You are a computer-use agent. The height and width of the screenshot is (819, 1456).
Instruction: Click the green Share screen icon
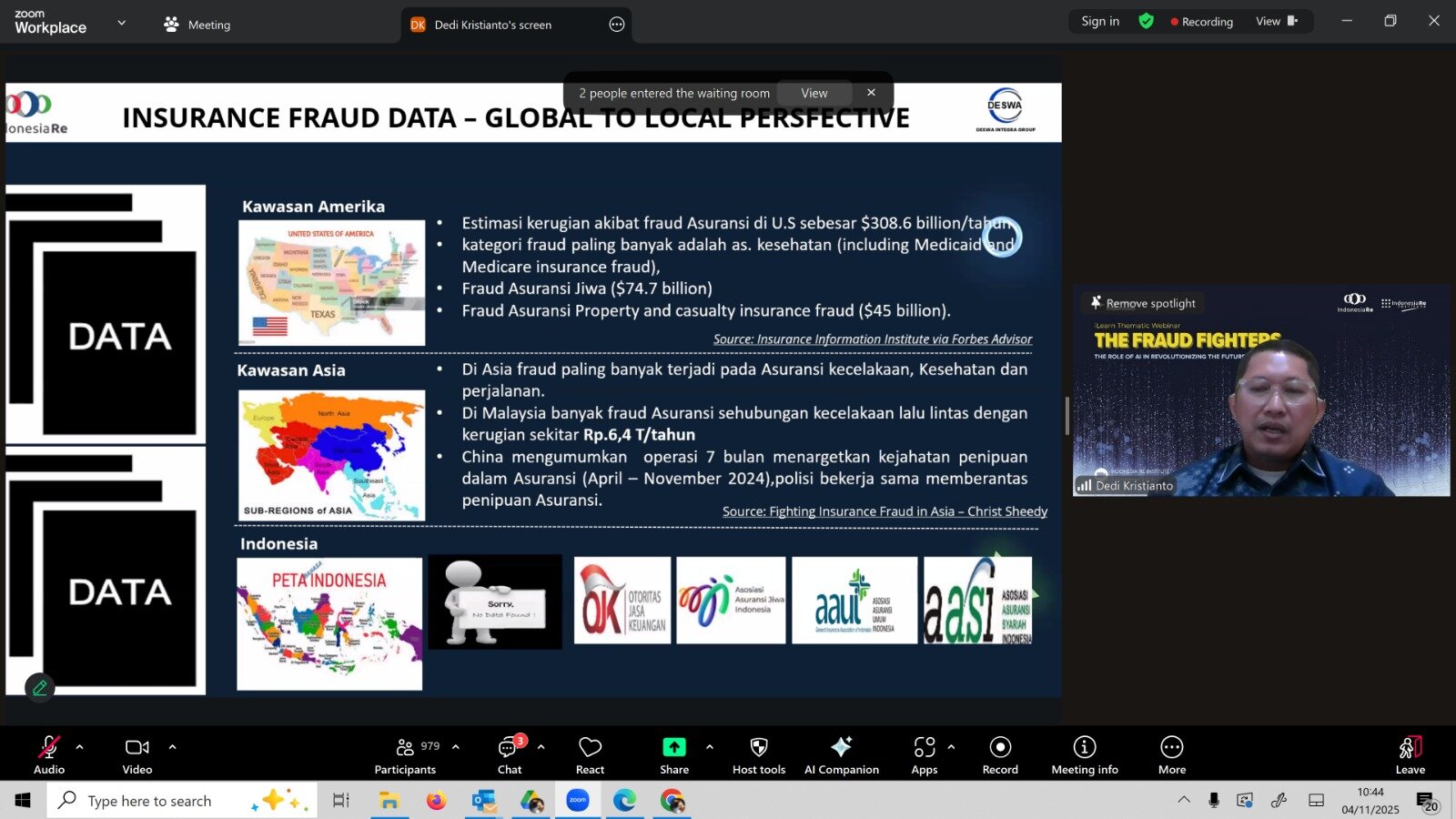[674, 747]
